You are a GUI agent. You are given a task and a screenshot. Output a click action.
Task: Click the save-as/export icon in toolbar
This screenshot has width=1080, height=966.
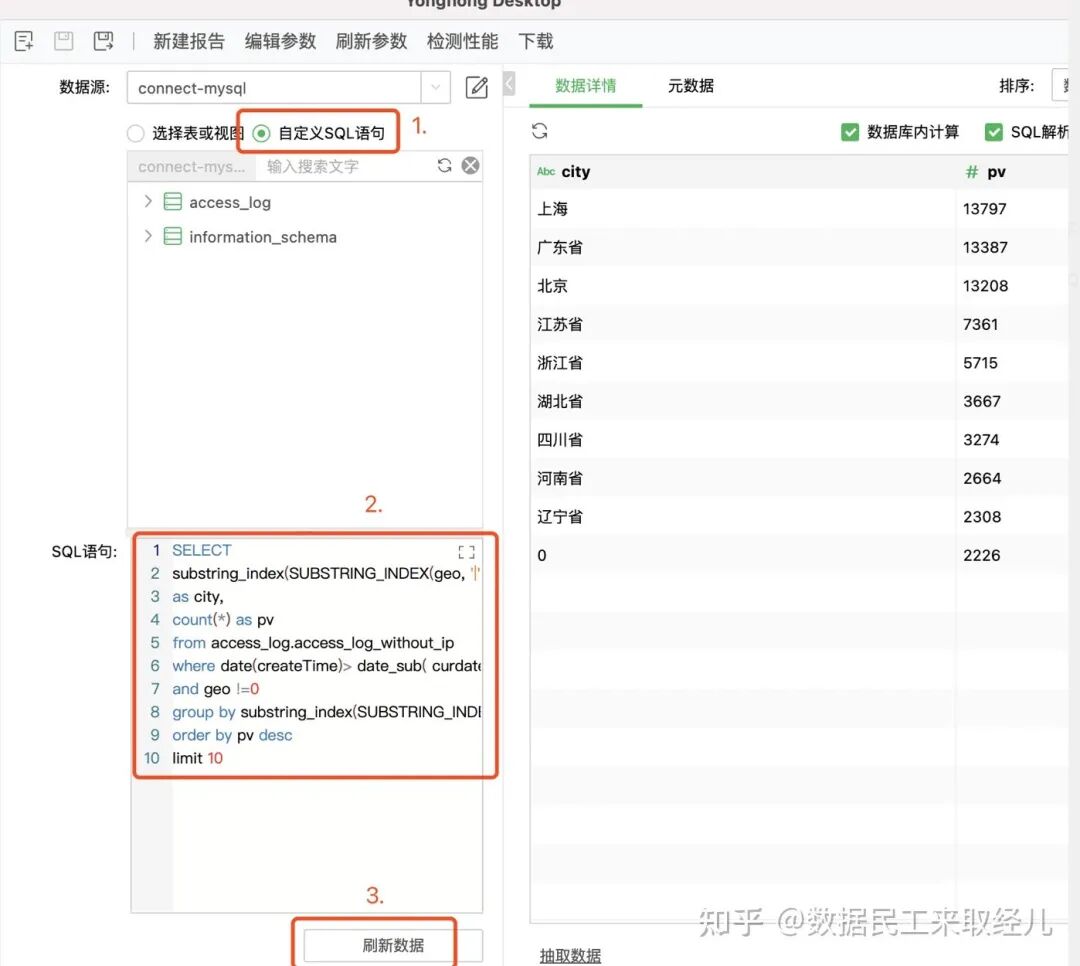[103, 41]
